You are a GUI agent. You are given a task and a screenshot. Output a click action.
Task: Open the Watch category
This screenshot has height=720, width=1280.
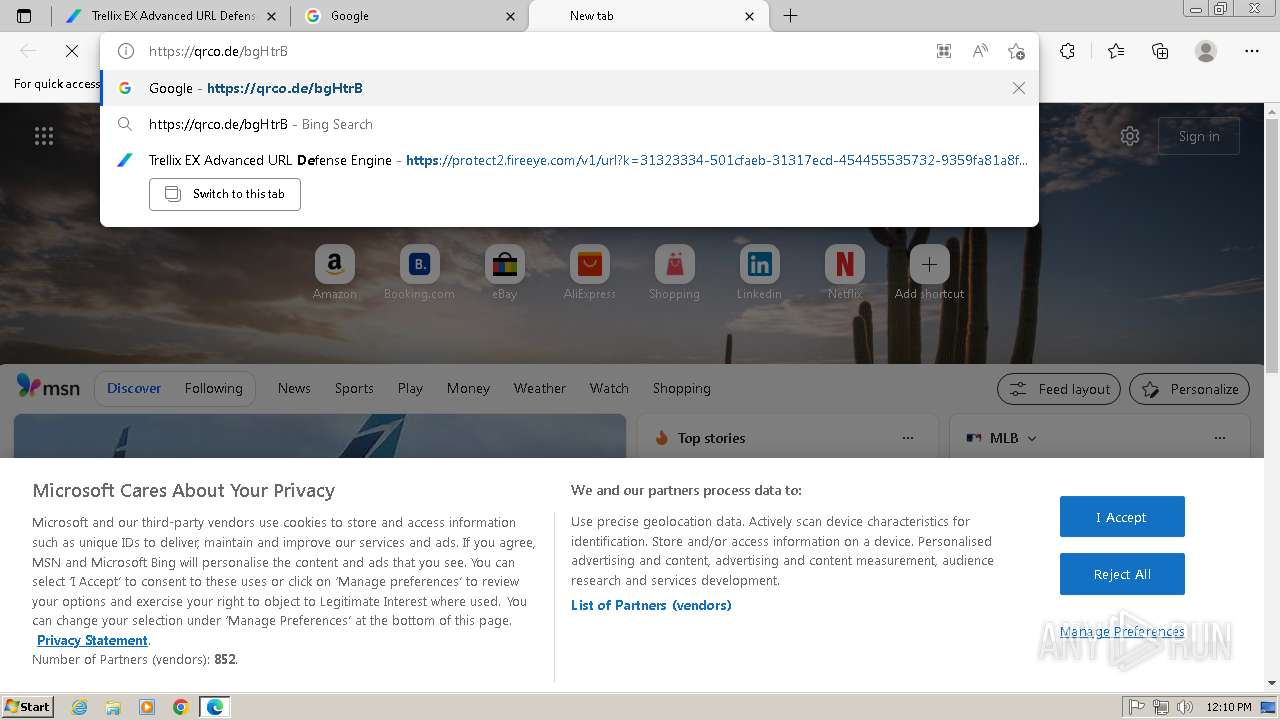pos(609,388)
